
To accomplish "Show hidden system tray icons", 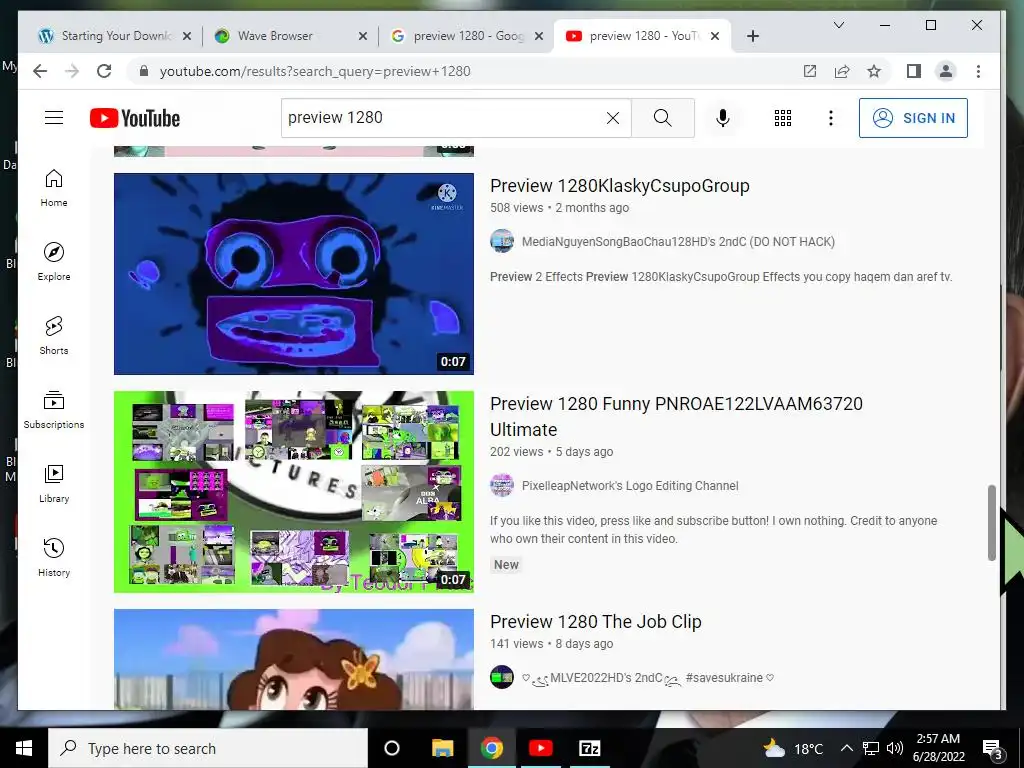I will click(846, 748).
